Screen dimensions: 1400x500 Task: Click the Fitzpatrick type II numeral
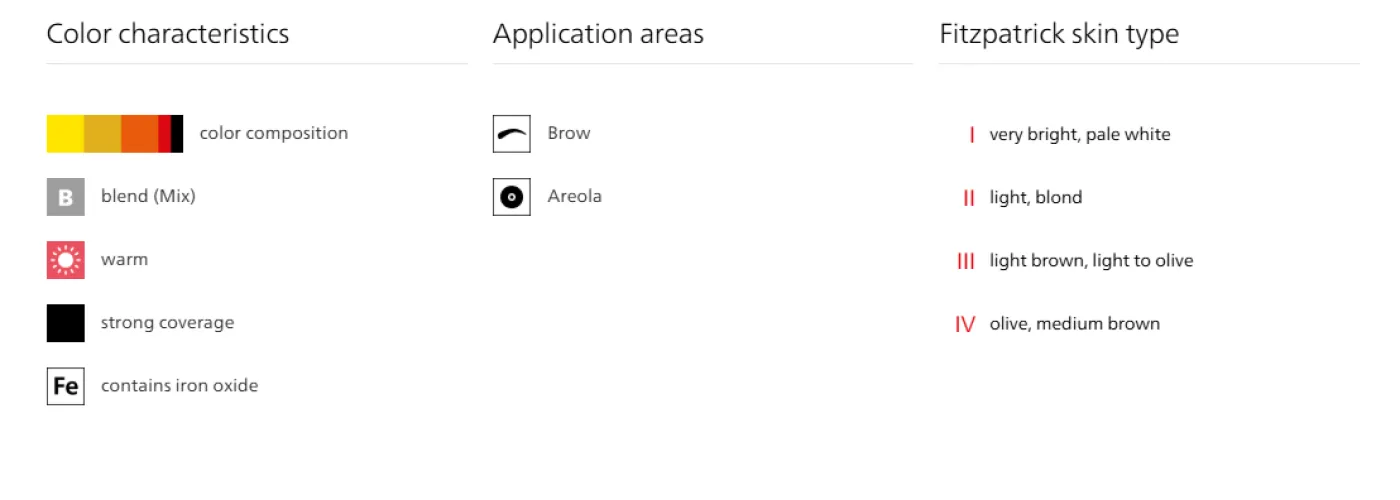pyautogui.click(x=968, y=198)
